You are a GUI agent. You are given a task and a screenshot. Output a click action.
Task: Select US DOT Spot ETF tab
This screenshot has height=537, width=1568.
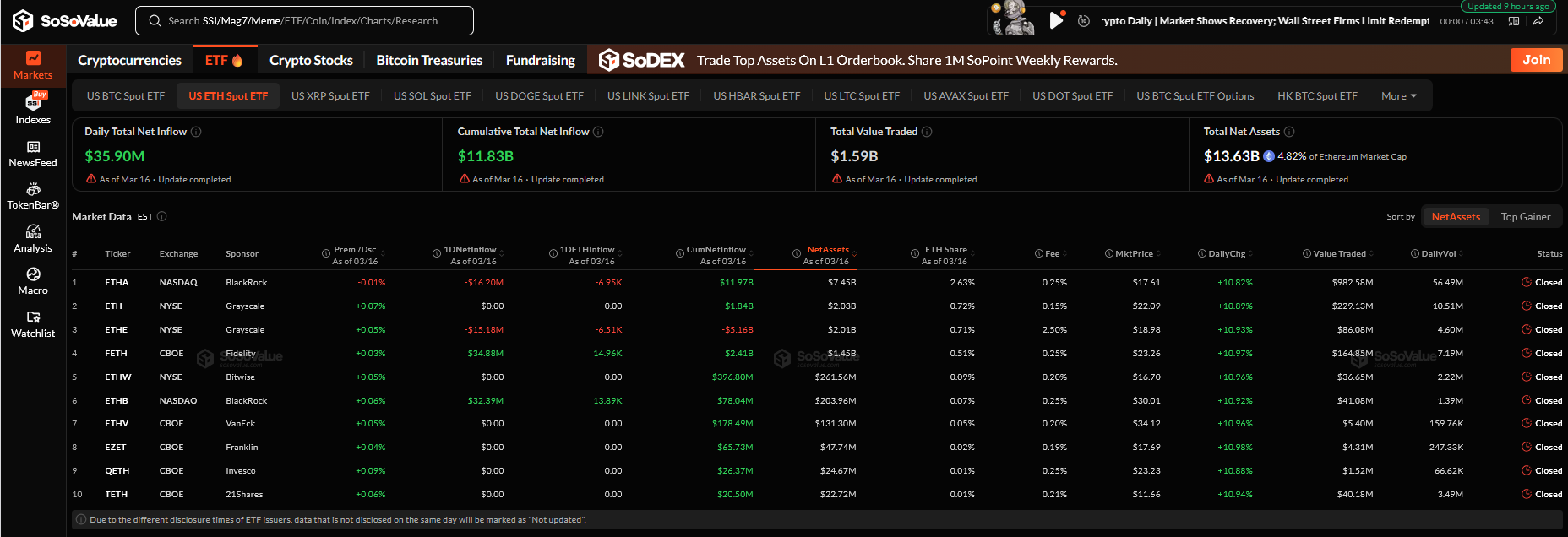(1072, 96)
